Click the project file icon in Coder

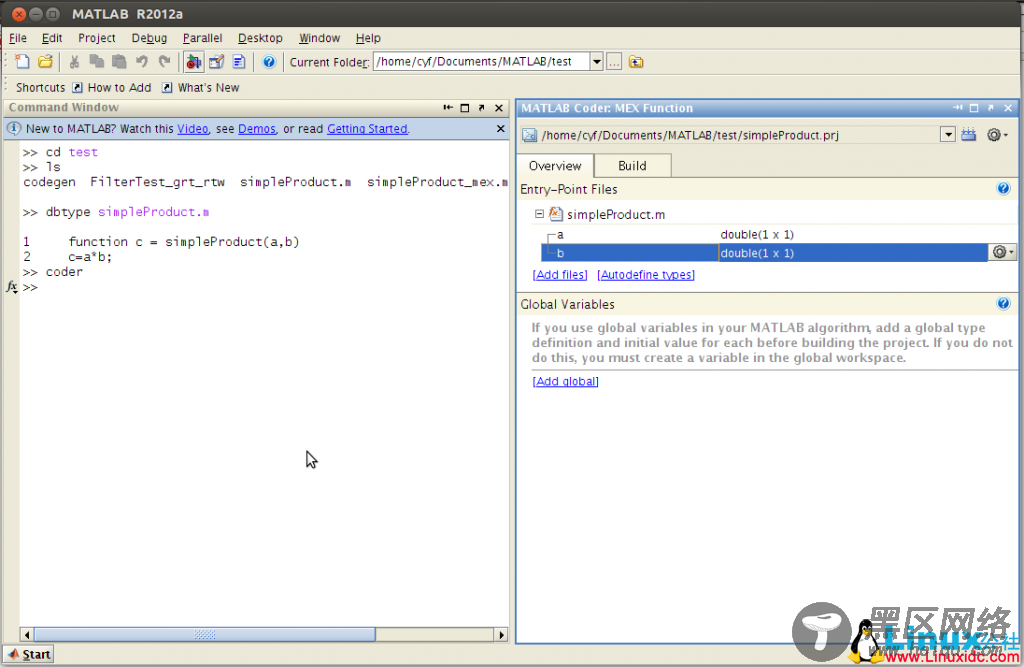coord(529,135)
